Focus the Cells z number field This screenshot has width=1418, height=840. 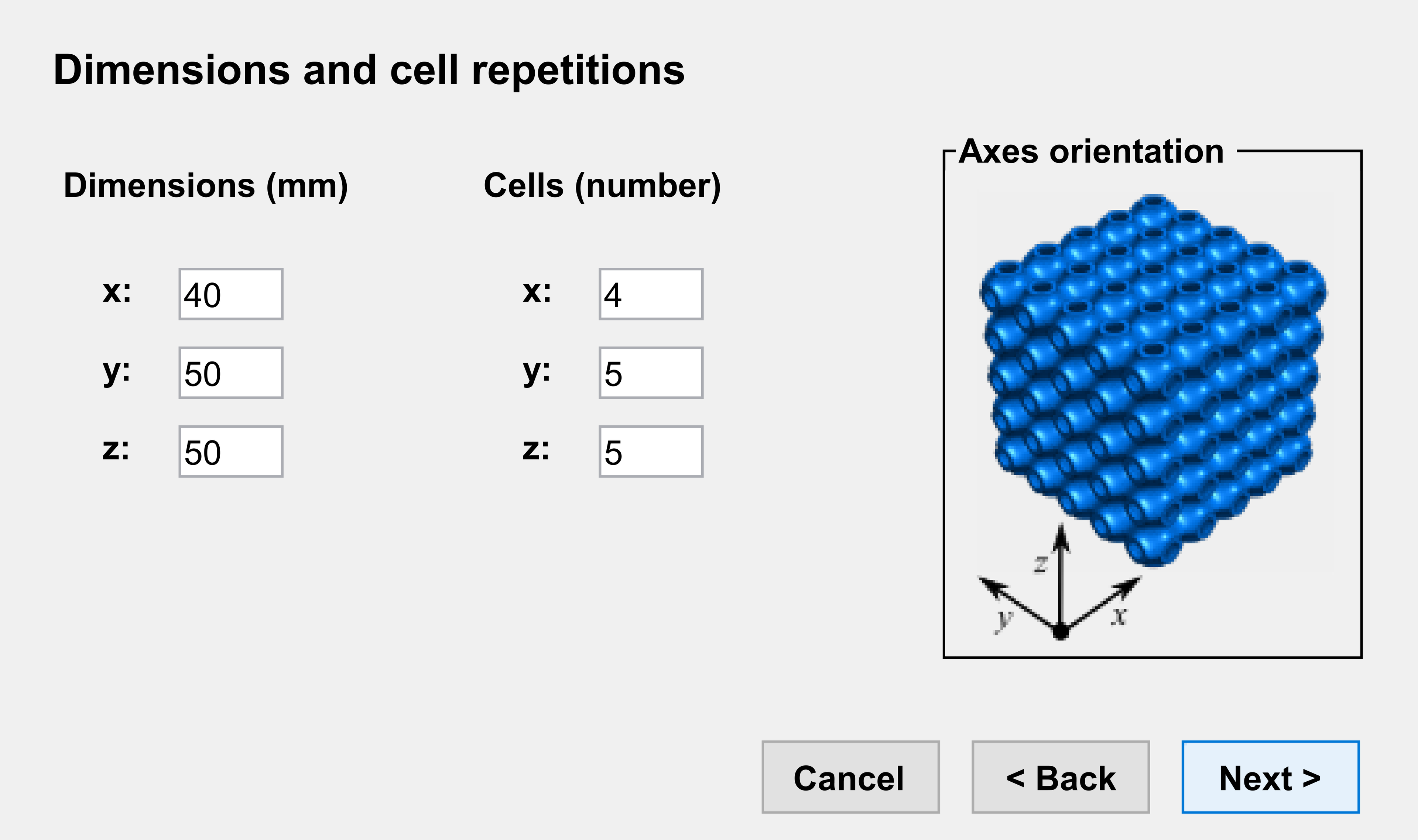(x=651, y=452)
